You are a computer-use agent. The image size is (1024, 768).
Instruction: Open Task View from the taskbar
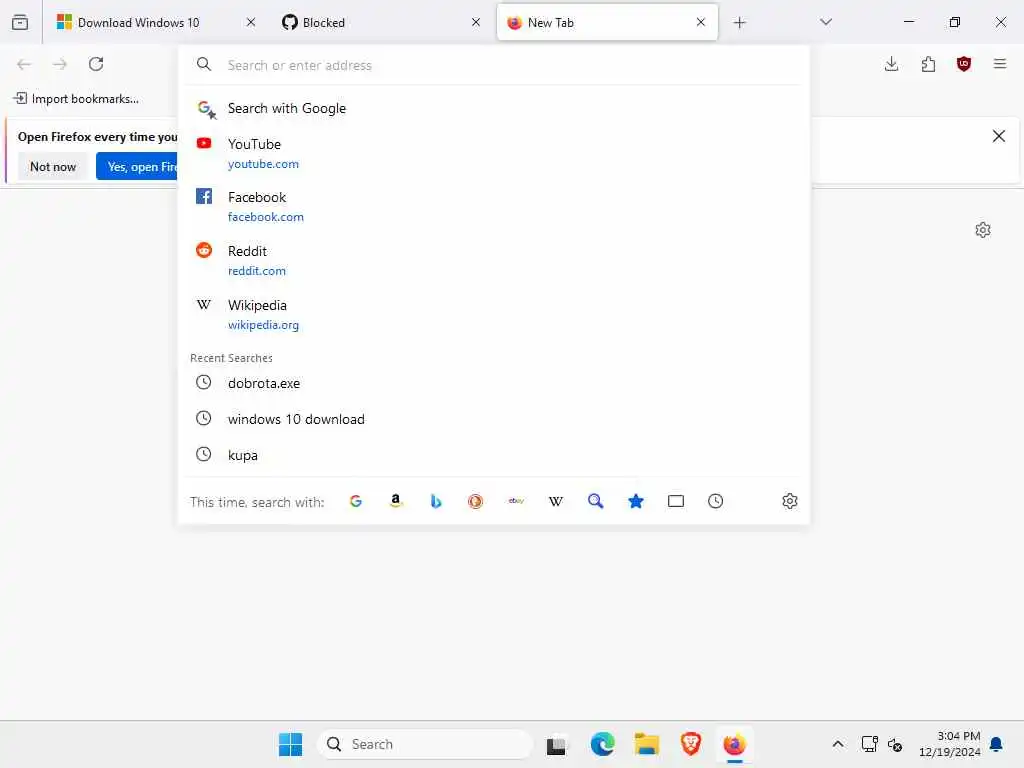(556, 744)
